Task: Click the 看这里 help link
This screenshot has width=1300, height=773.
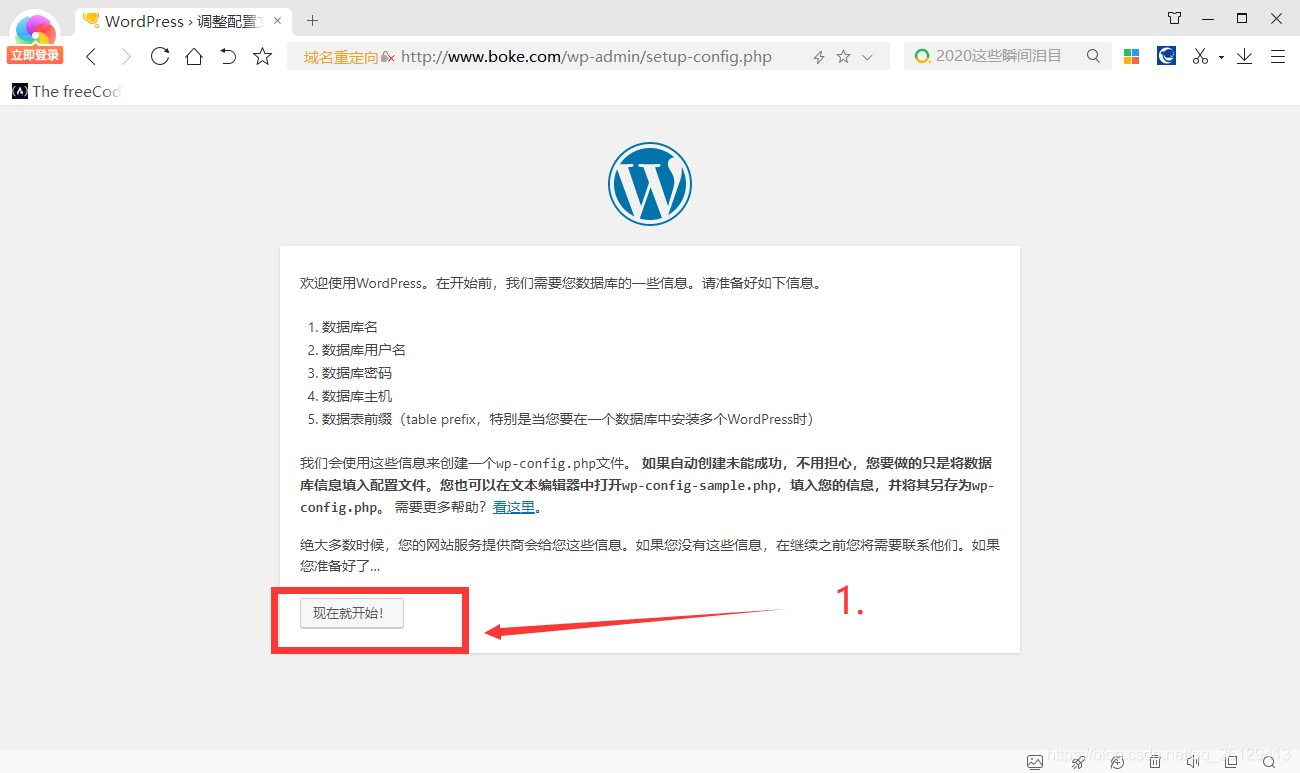Action: tap(514, 507)
